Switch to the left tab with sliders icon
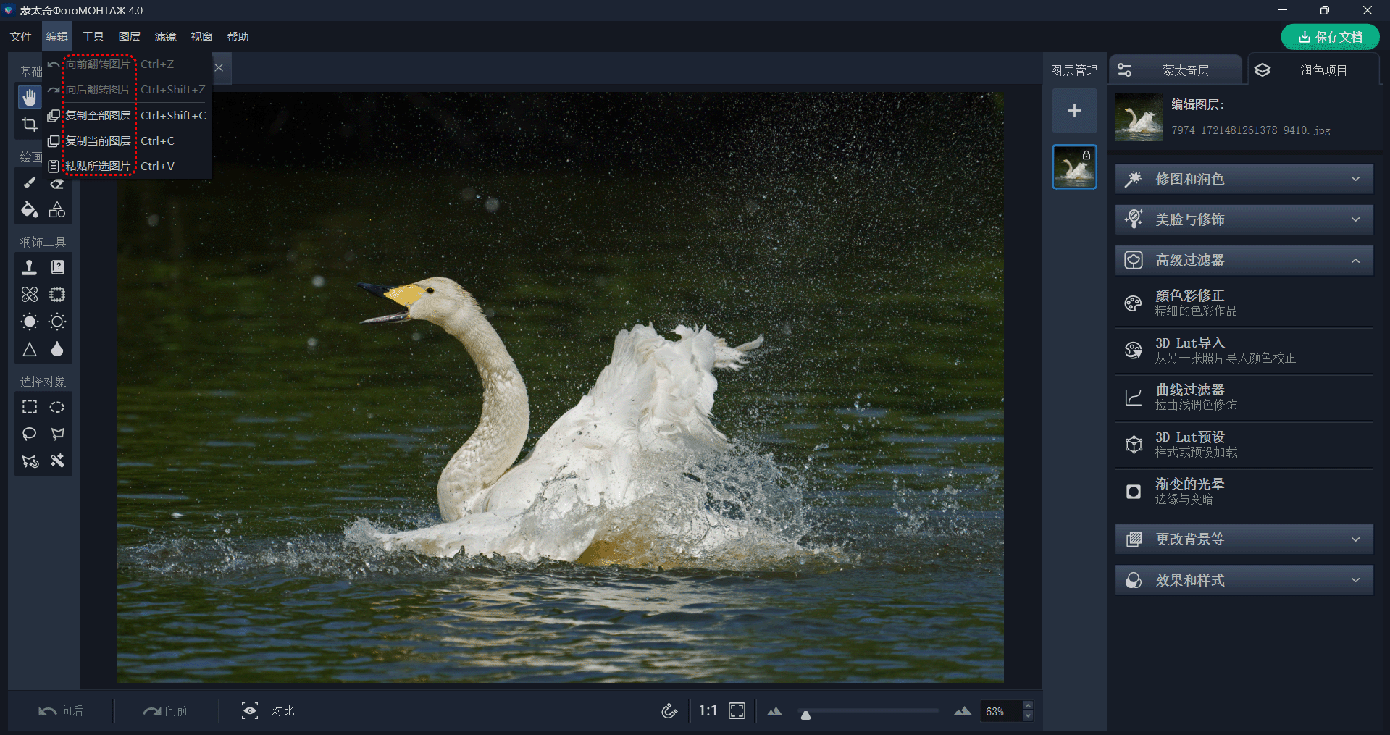1390x735 pixels. (1175, 70)
